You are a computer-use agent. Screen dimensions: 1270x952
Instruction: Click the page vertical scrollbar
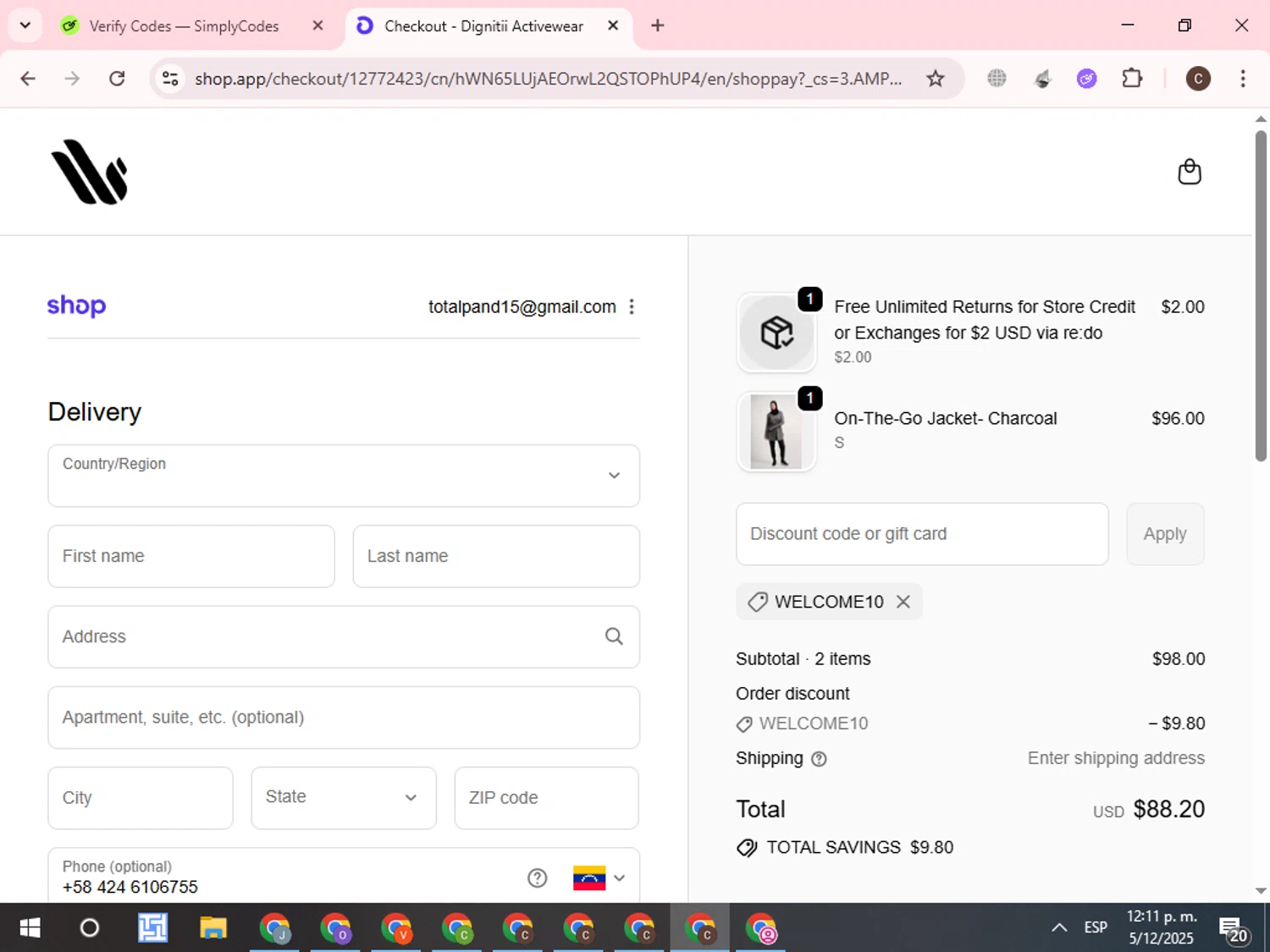[1261, 295]
